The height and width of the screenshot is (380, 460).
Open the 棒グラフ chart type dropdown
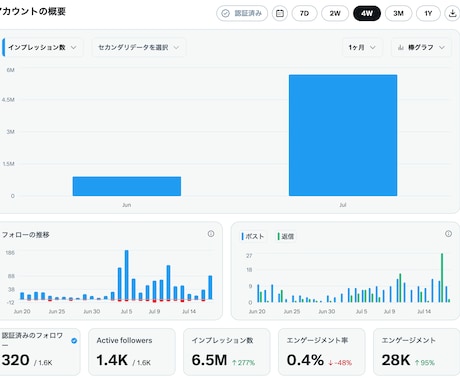pyautogui.click(x=421, y=47)
